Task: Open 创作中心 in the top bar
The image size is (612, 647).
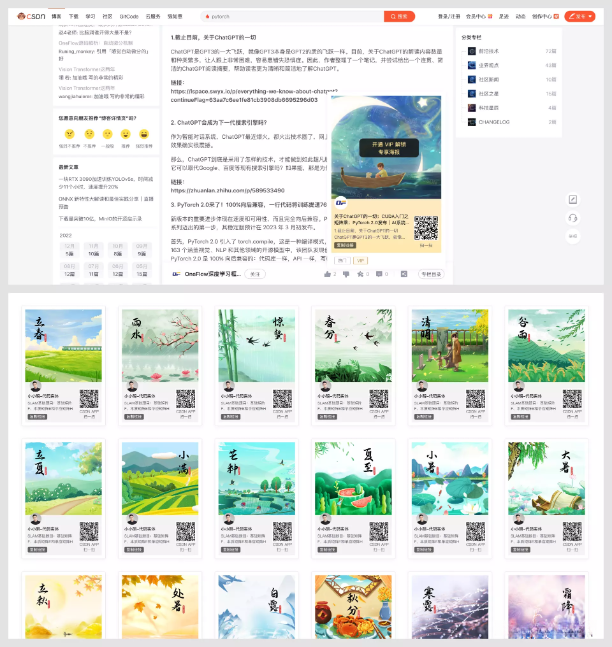Action: [545, 17]
